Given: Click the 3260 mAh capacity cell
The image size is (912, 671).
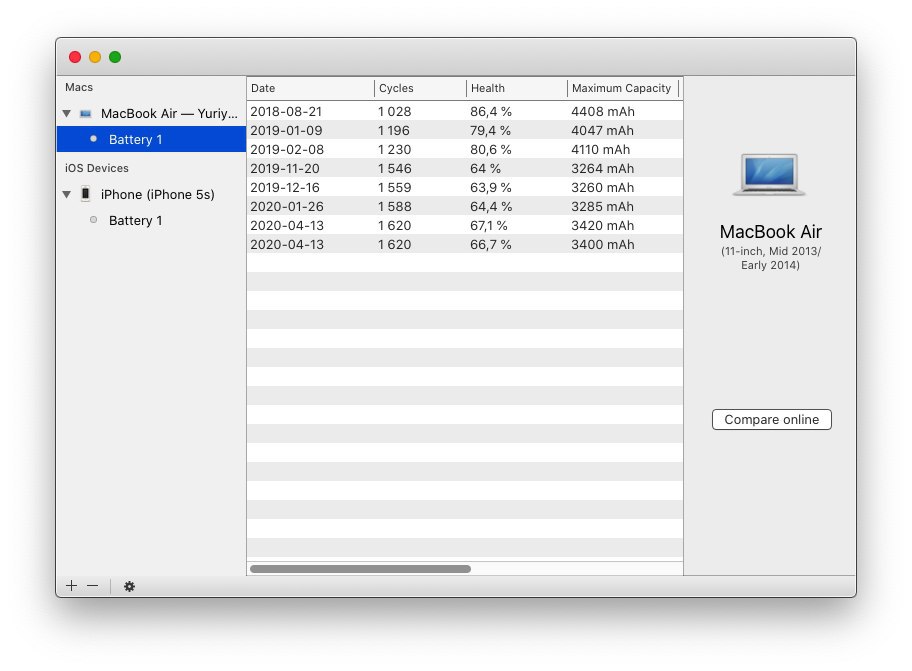Looking at the screenshot, I should 602,188.
